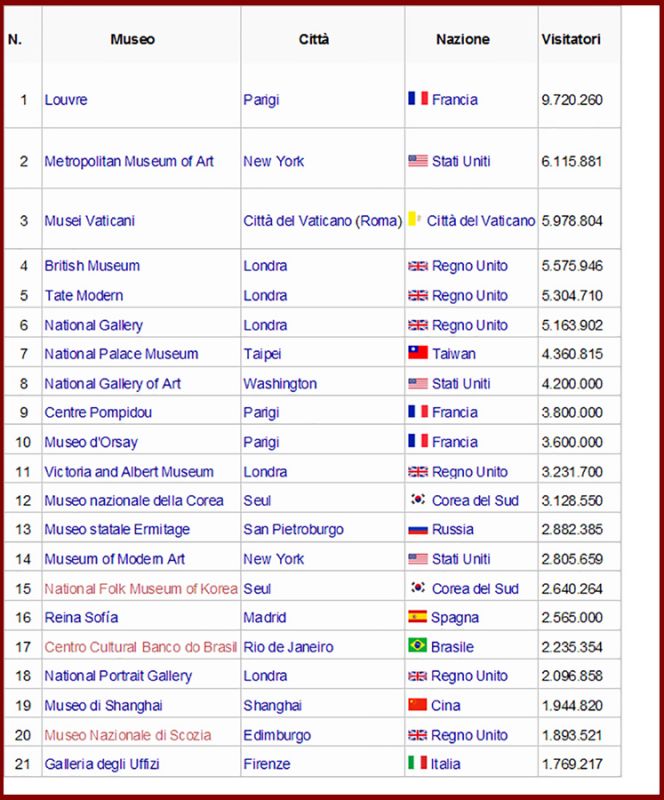Open the Rio de Janeiro city link
664x800 pixels.
[288, 647]
